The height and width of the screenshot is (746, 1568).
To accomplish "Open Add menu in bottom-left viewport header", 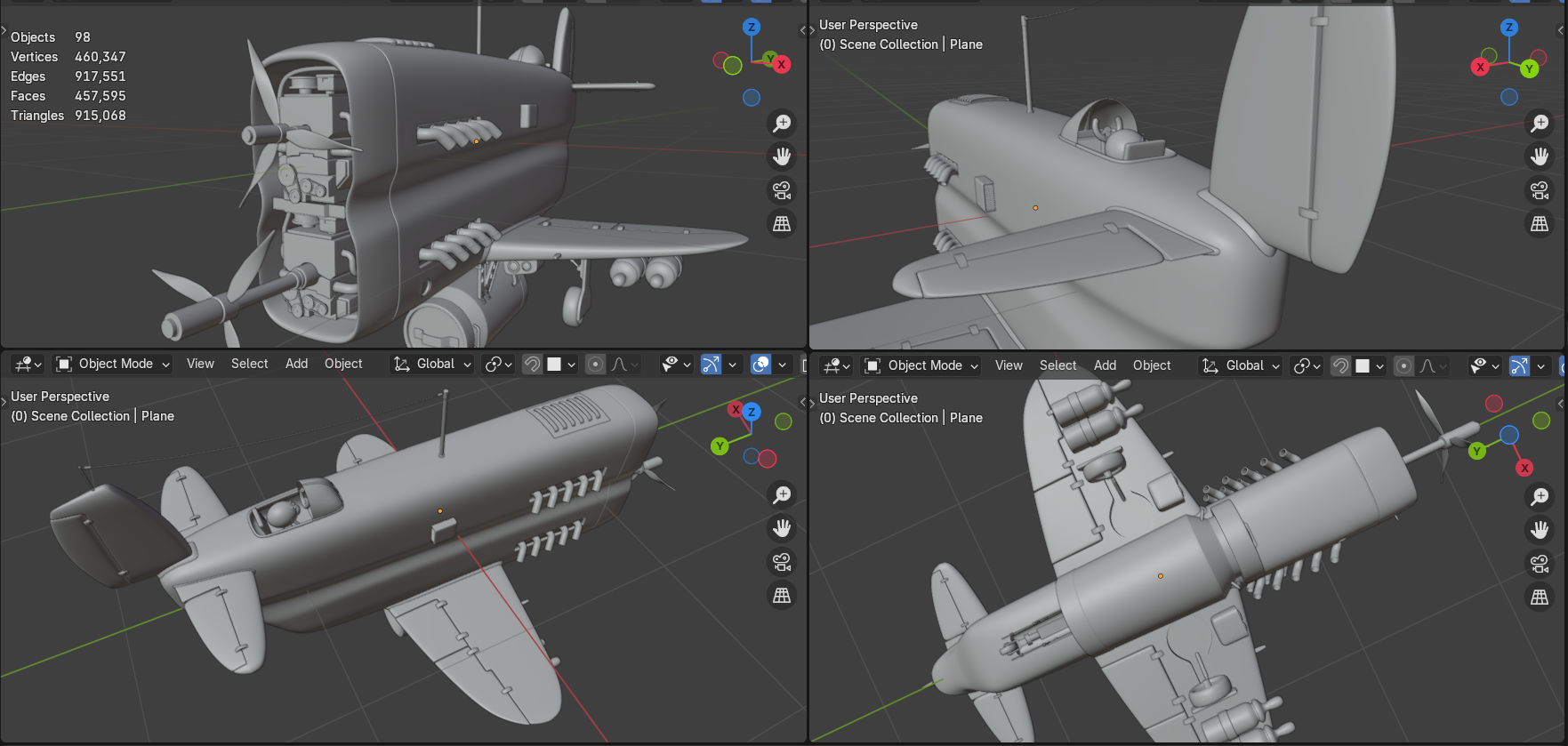I will click(x=296, y=364).
